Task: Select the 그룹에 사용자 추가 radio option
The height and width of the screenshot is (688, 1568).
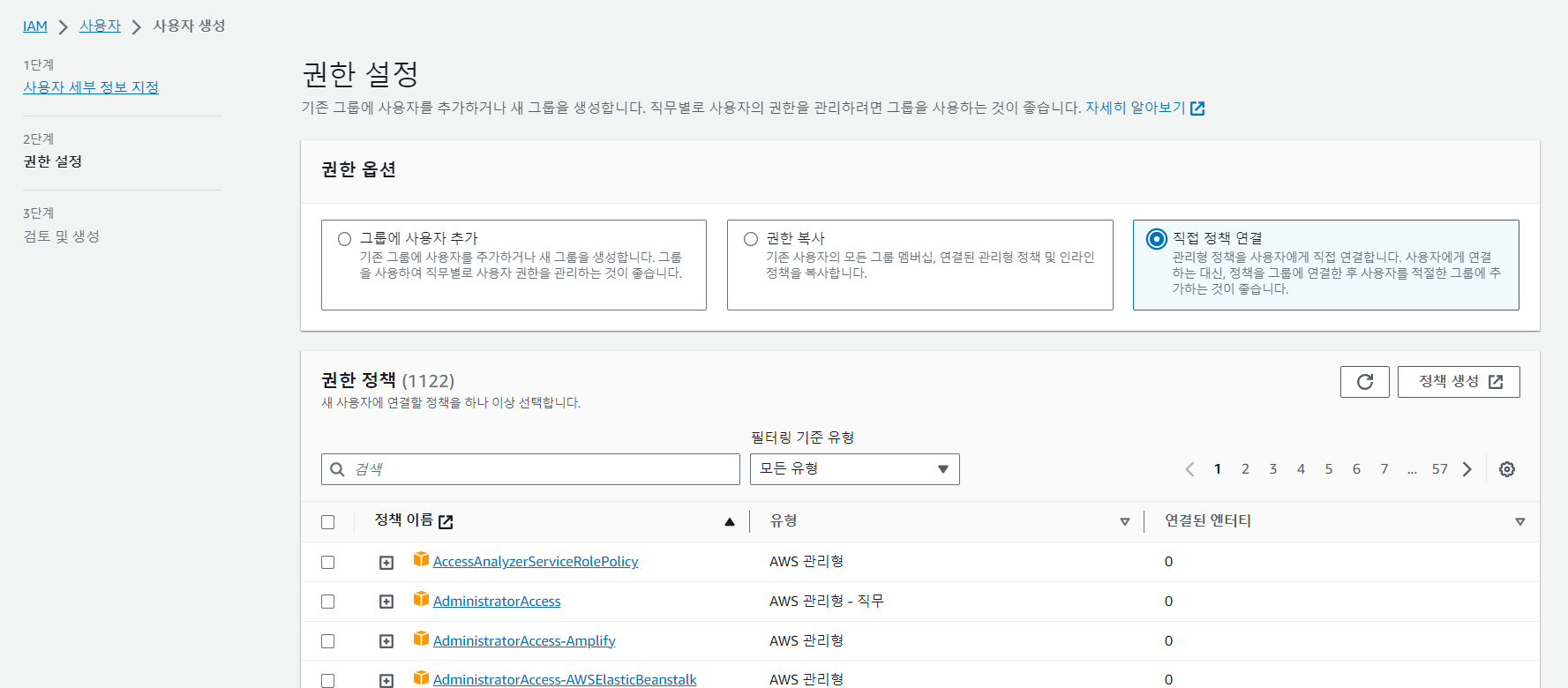Action: pos(345,239)
